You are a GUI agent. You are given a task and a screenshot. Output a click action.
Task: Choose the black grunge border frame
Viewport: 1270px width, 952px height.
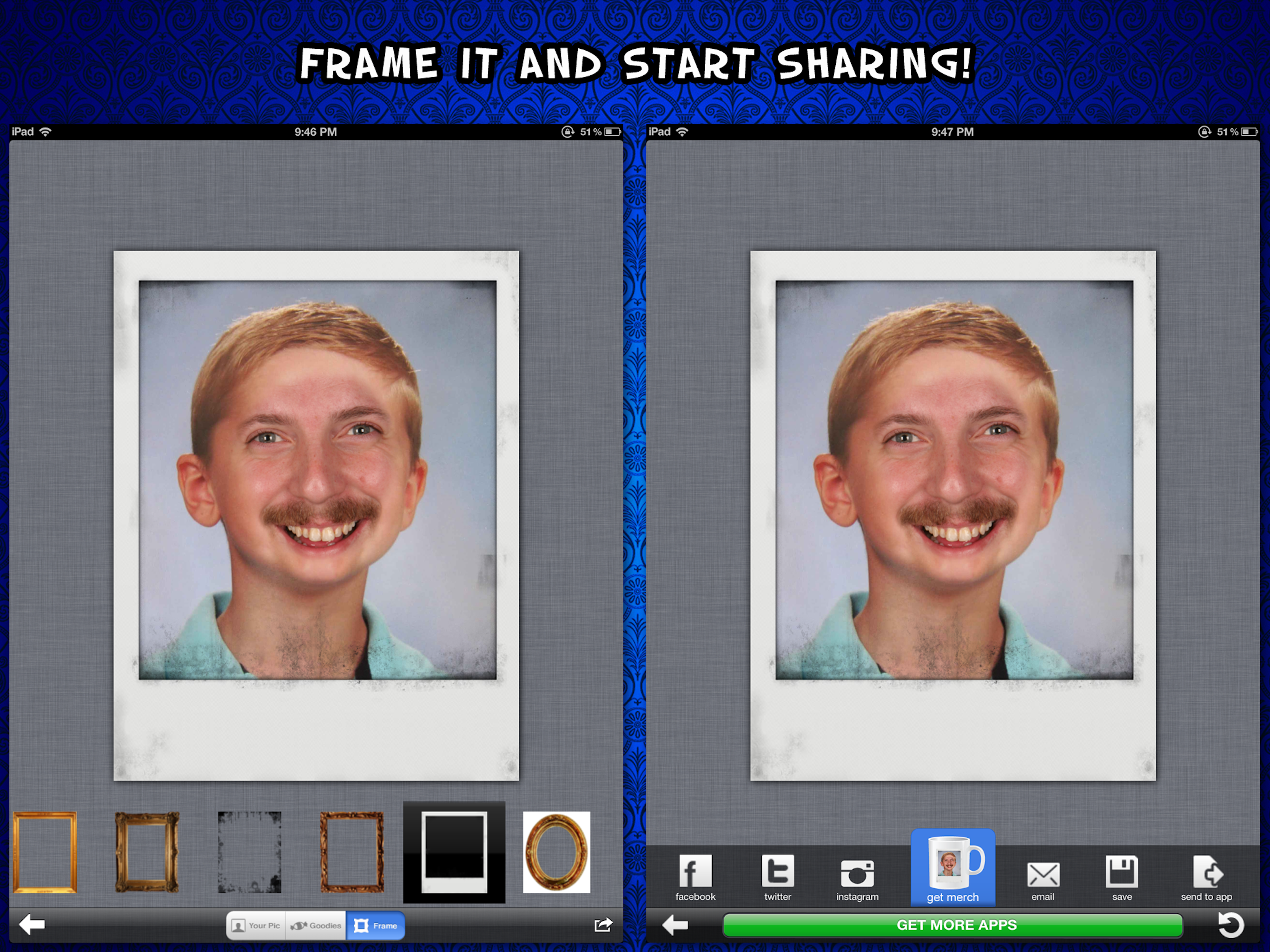click(249, 852)
